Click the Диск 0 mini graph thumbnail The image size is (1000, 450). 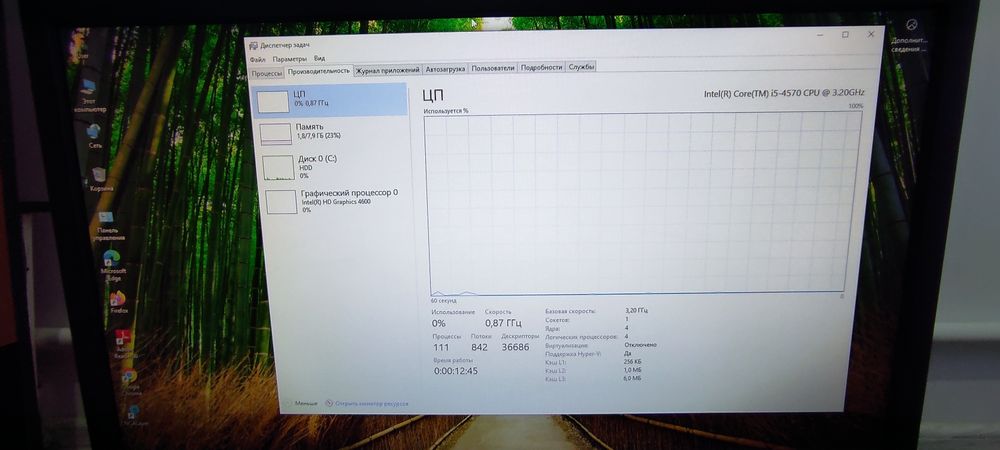279,168
